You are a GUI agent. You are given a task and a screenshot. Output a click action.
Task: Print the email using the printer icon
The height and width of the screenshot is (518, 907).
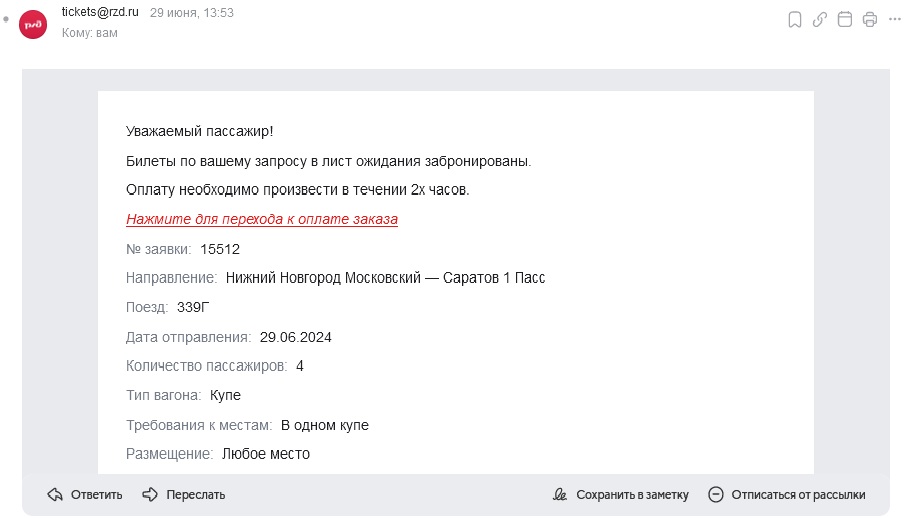[870, 19]
